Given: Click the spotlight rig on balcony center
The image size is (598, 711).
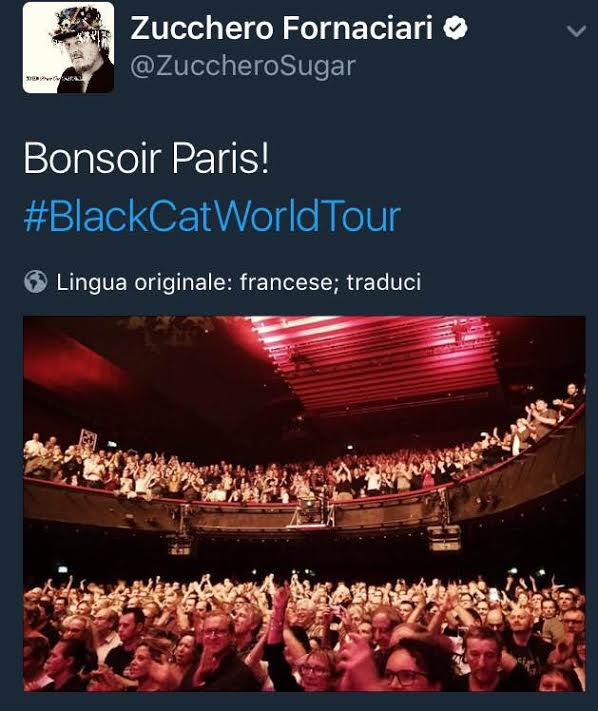Looking at the screenshot, I should 313,509.
